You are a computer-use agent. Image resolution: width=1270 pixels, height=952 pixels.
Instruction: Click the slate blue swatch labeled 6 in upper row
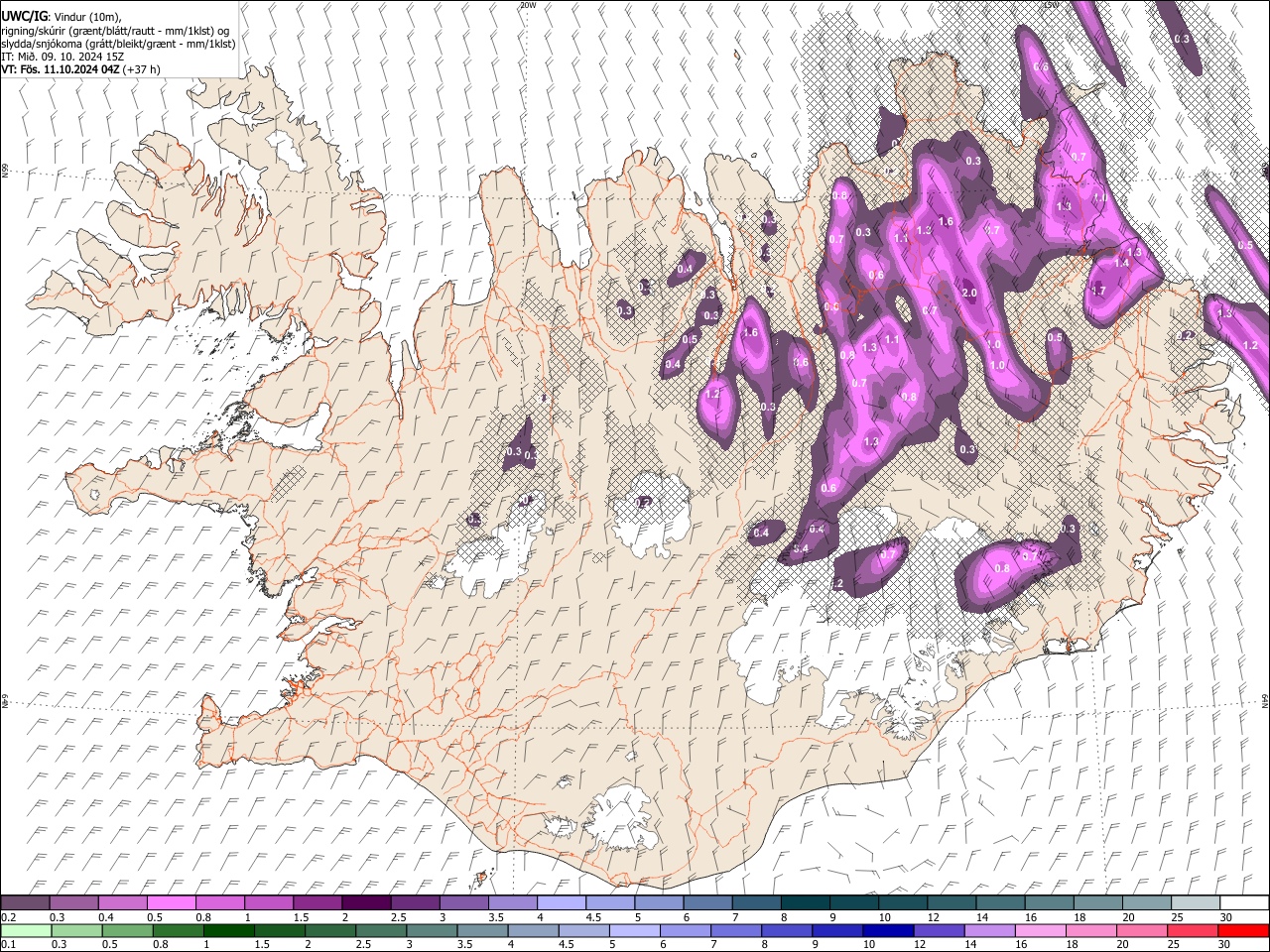click(x=708, y=902)
